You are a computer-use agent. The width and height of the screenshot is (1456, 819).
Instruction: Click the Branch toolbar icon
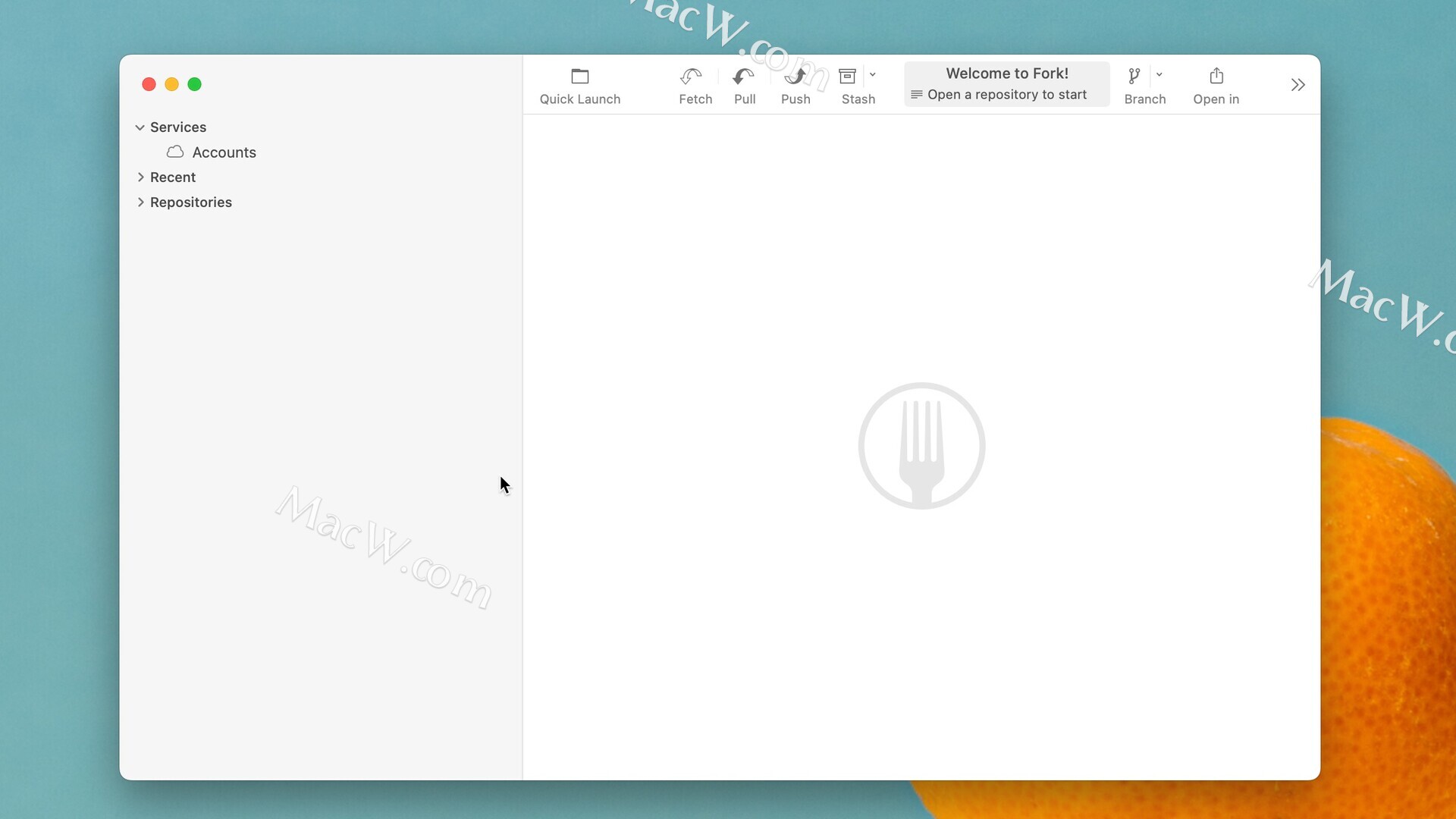1134,77
